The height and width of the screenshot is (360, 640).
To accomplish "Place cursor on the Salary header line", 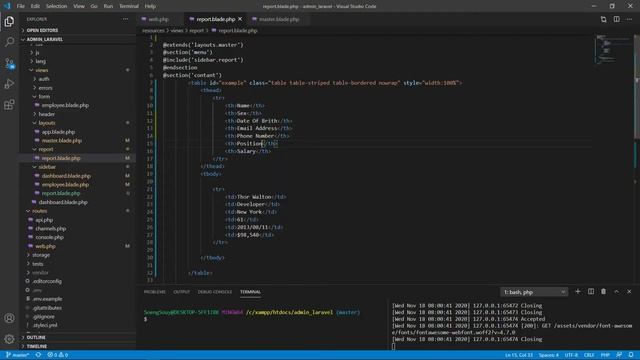I will (248, 151).
